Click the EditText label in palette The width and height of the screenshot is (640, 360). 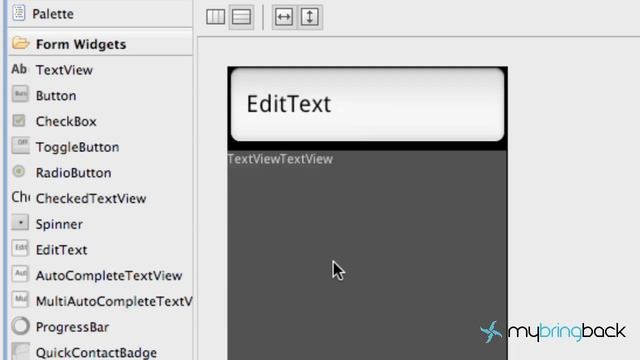62,250
